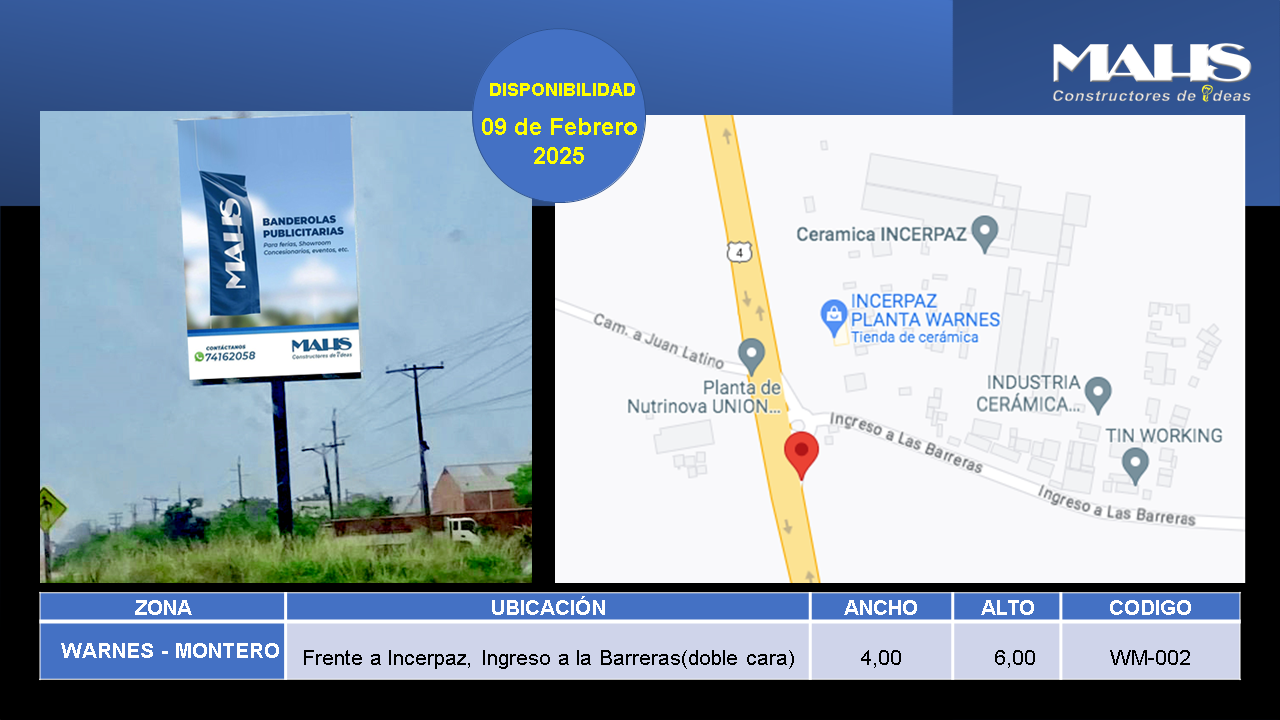1280x720 pixels.
Task: Open the INCERPAZ PLANTA WARNES label link
Action: (924, 311)
